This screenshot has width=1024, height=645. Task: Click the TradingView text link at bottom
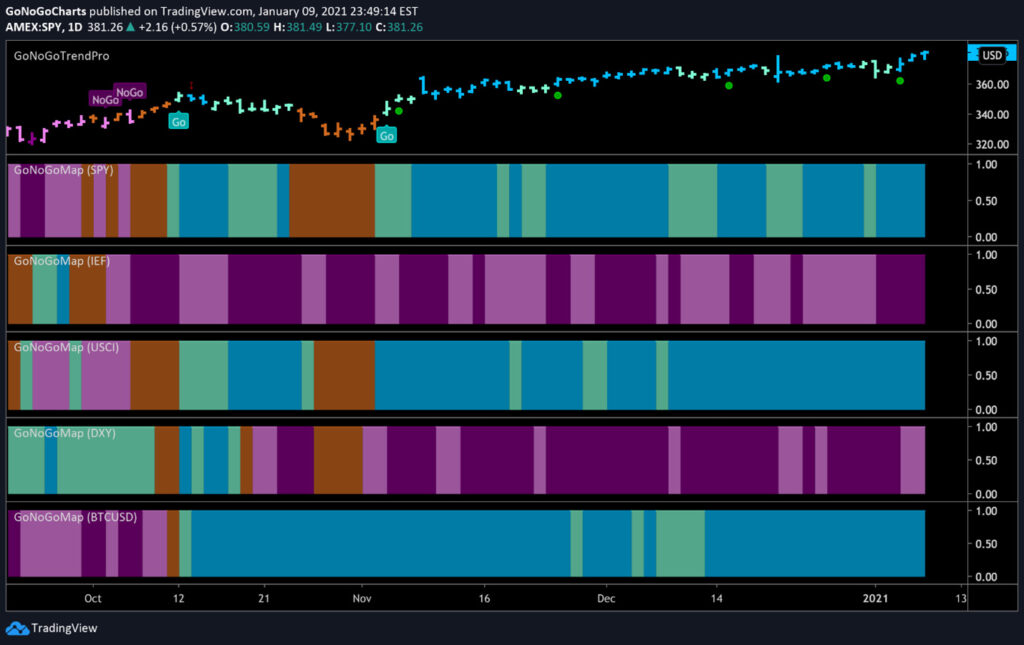coord(64,628)
